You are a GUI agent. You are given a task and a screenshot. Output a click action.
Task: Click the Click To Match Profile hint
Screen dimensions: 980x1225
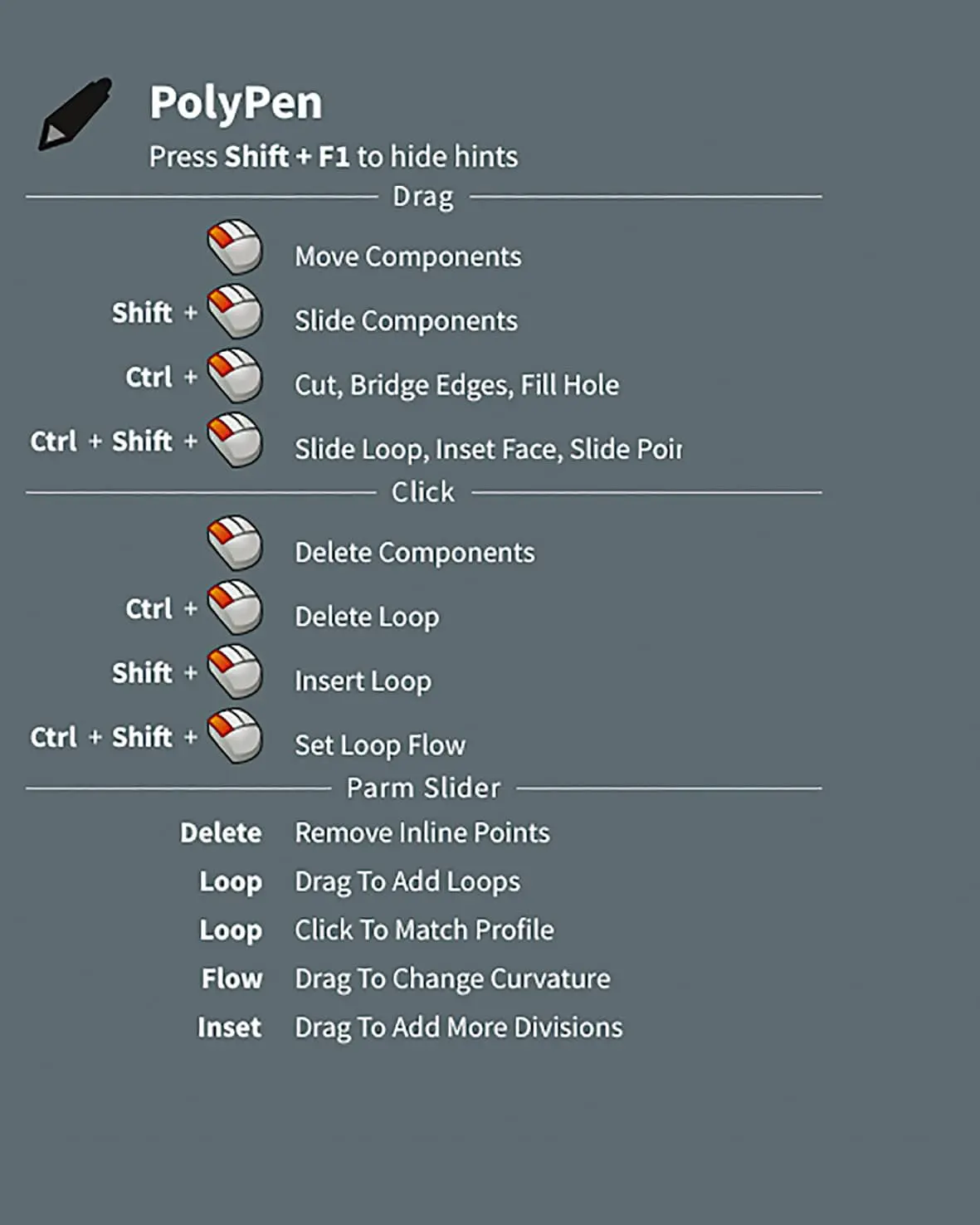pos(424,930)
